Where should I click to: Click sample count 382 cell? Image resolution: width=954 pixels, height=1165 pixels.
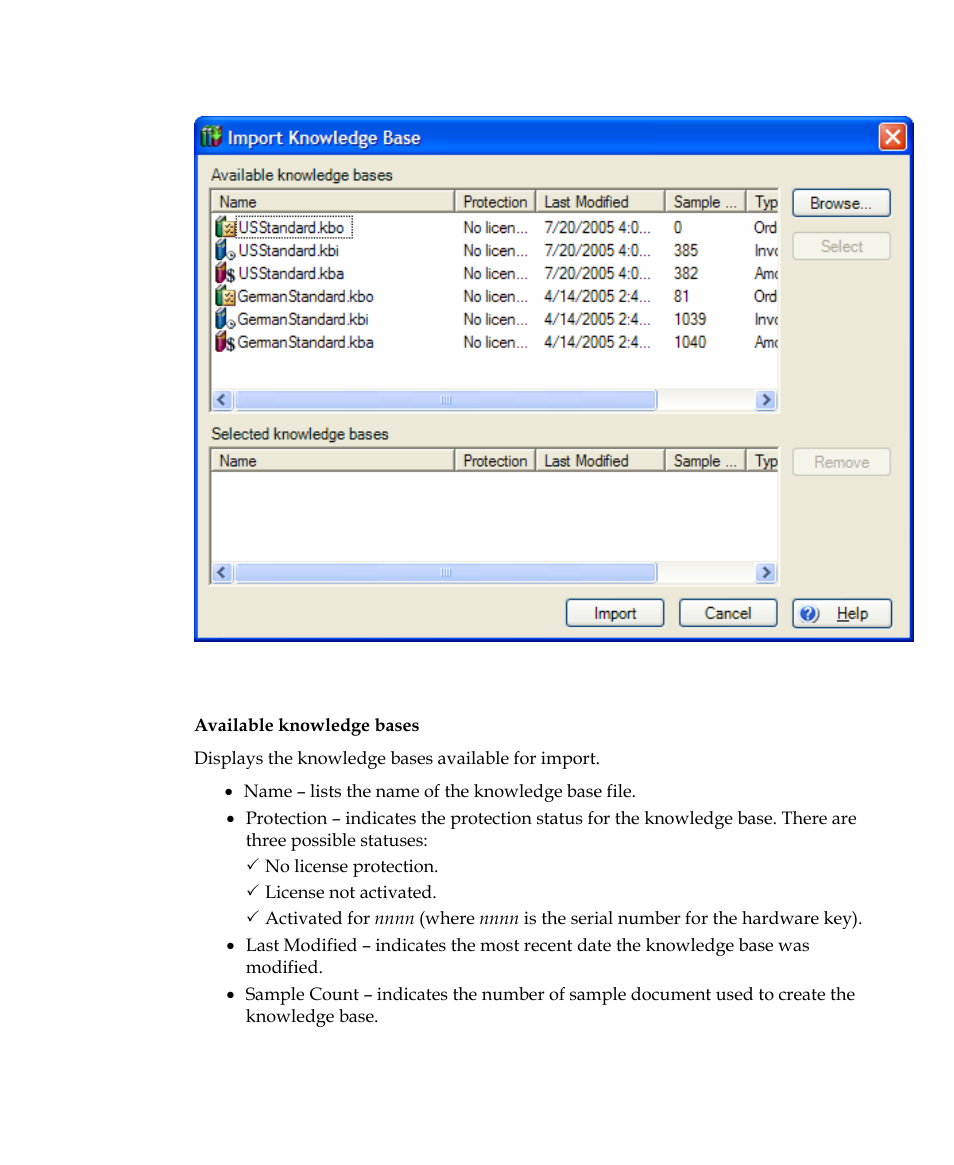coord(686,273)
